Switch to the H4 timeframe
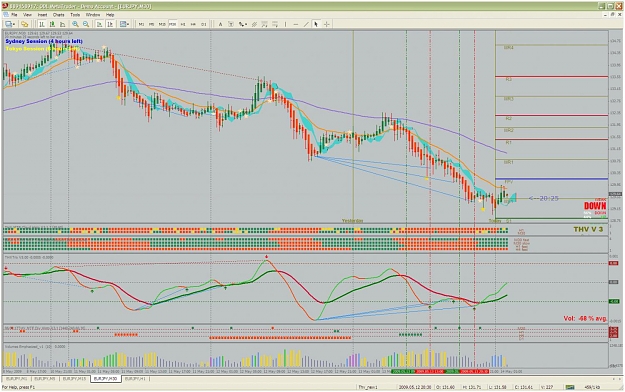The height and width of the screenshot is (392, 625). 193,24
